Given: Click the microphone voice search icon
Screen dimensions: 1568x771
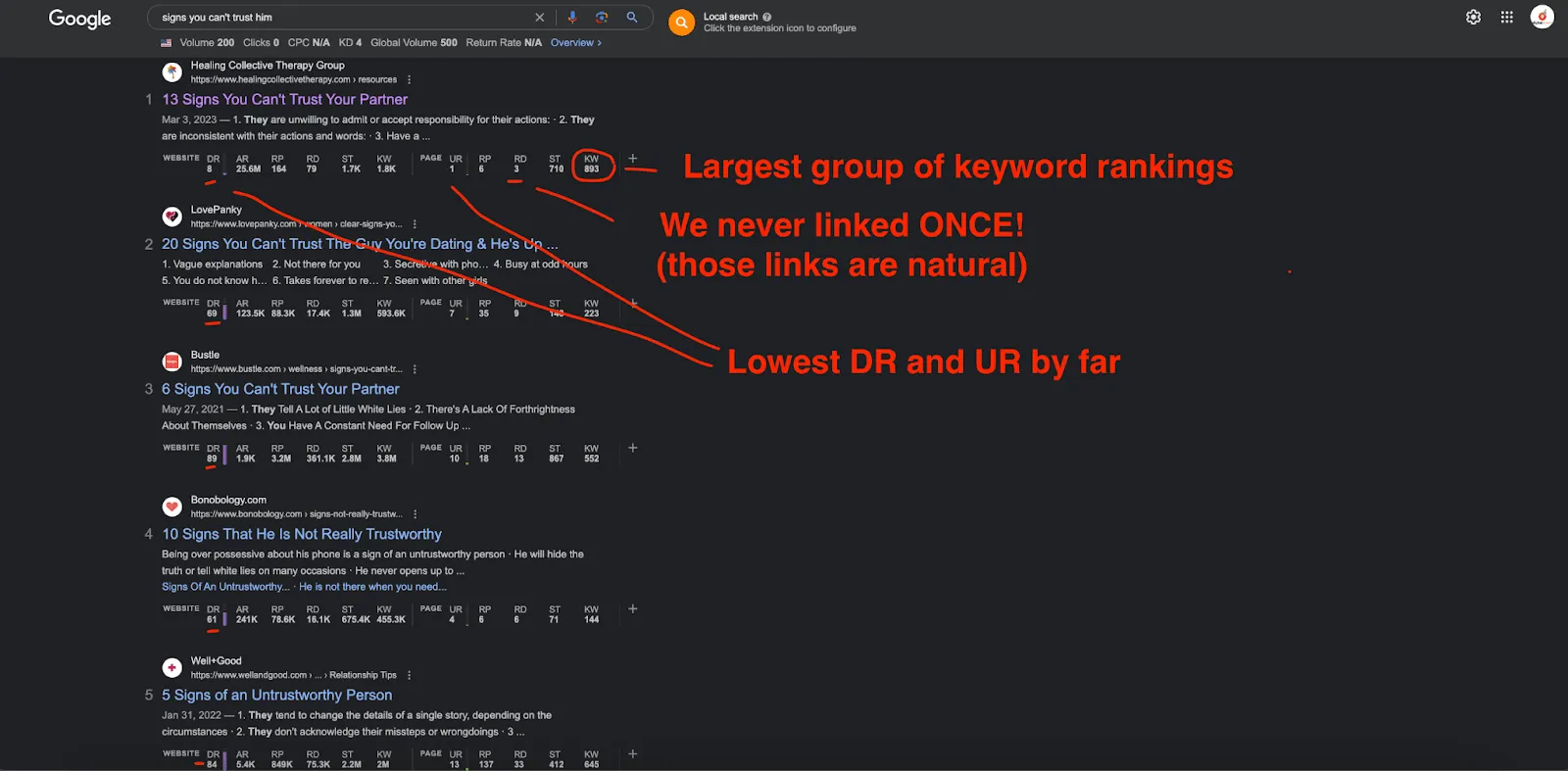Looking at the screenshot, I should tap(572, 18).
